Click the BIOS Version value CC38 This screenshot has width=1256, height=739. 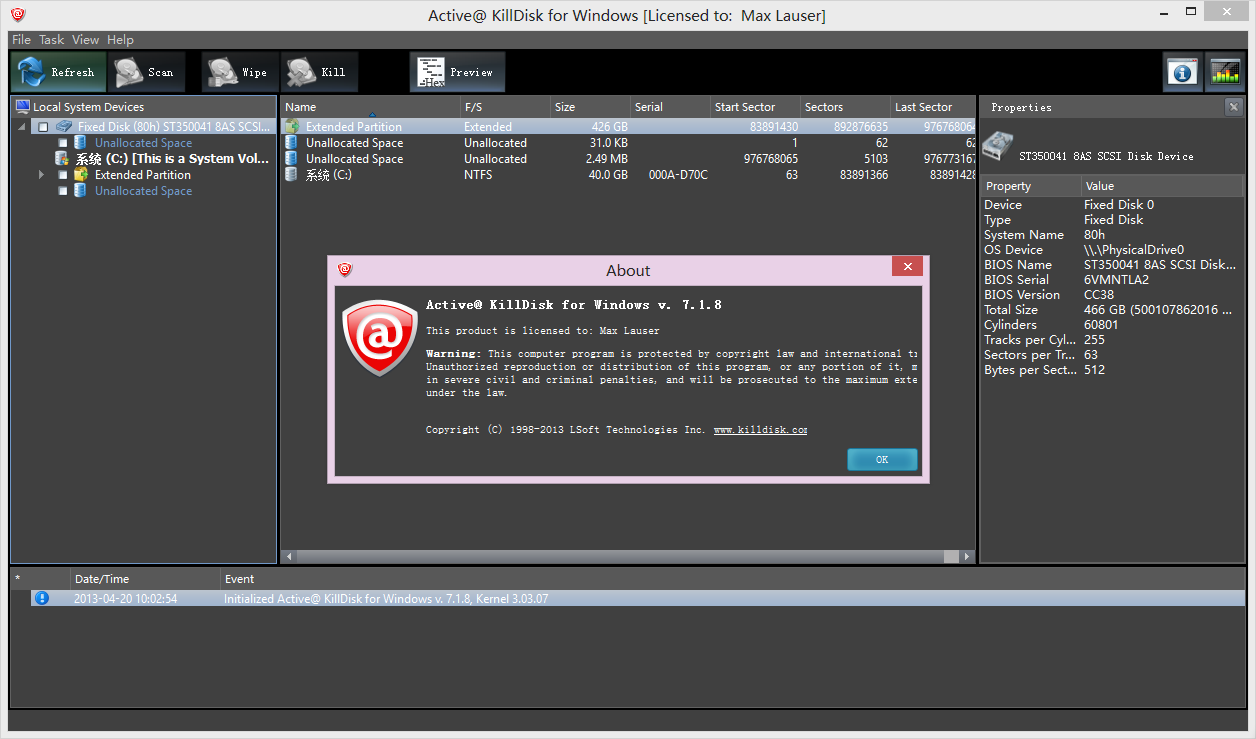[1099, 295]
